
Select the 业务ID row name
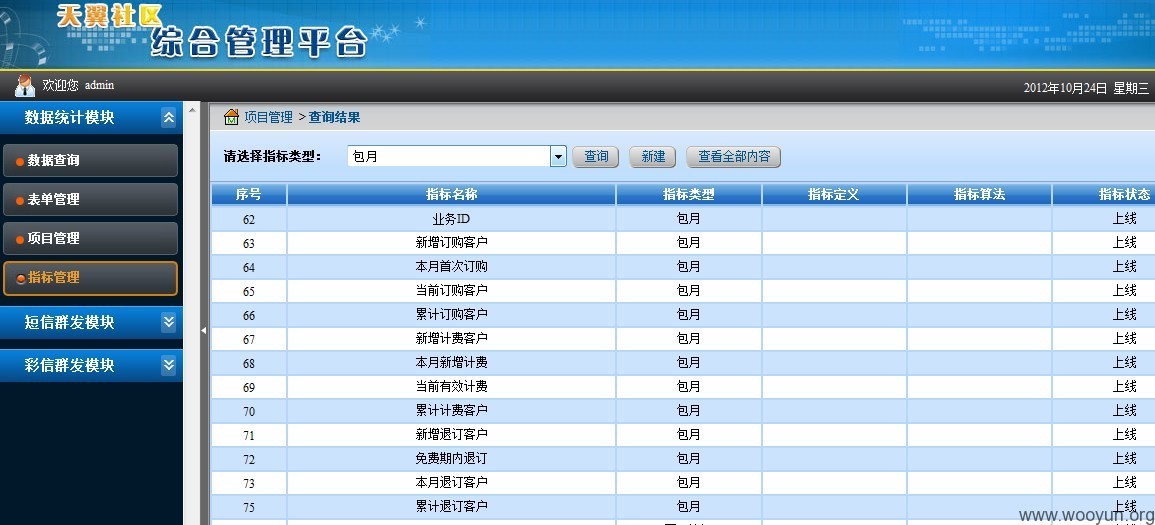click(x=452, y=219)
